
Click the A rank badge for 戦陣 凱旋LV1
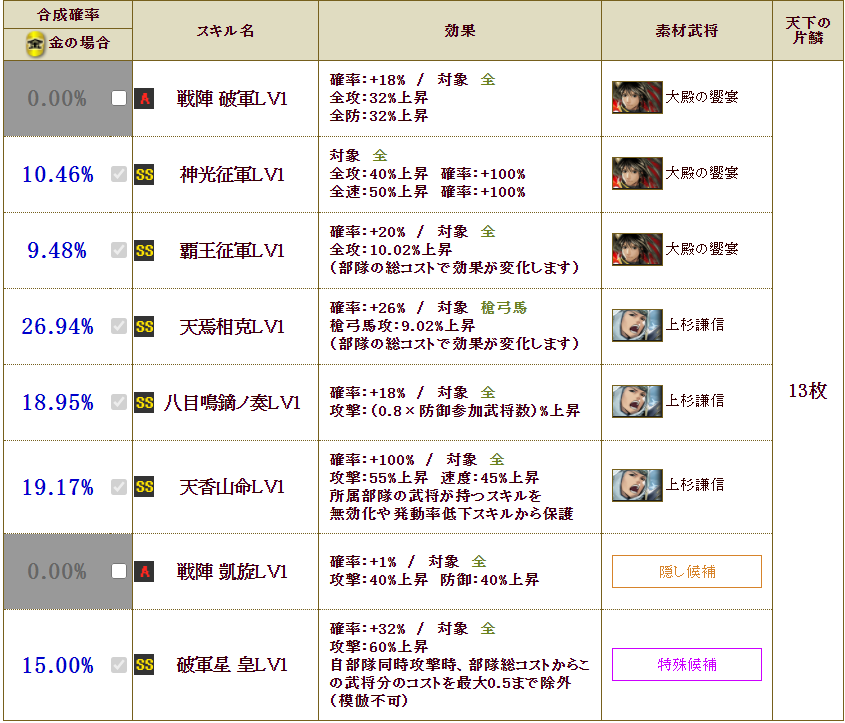[x=144, y=572]
